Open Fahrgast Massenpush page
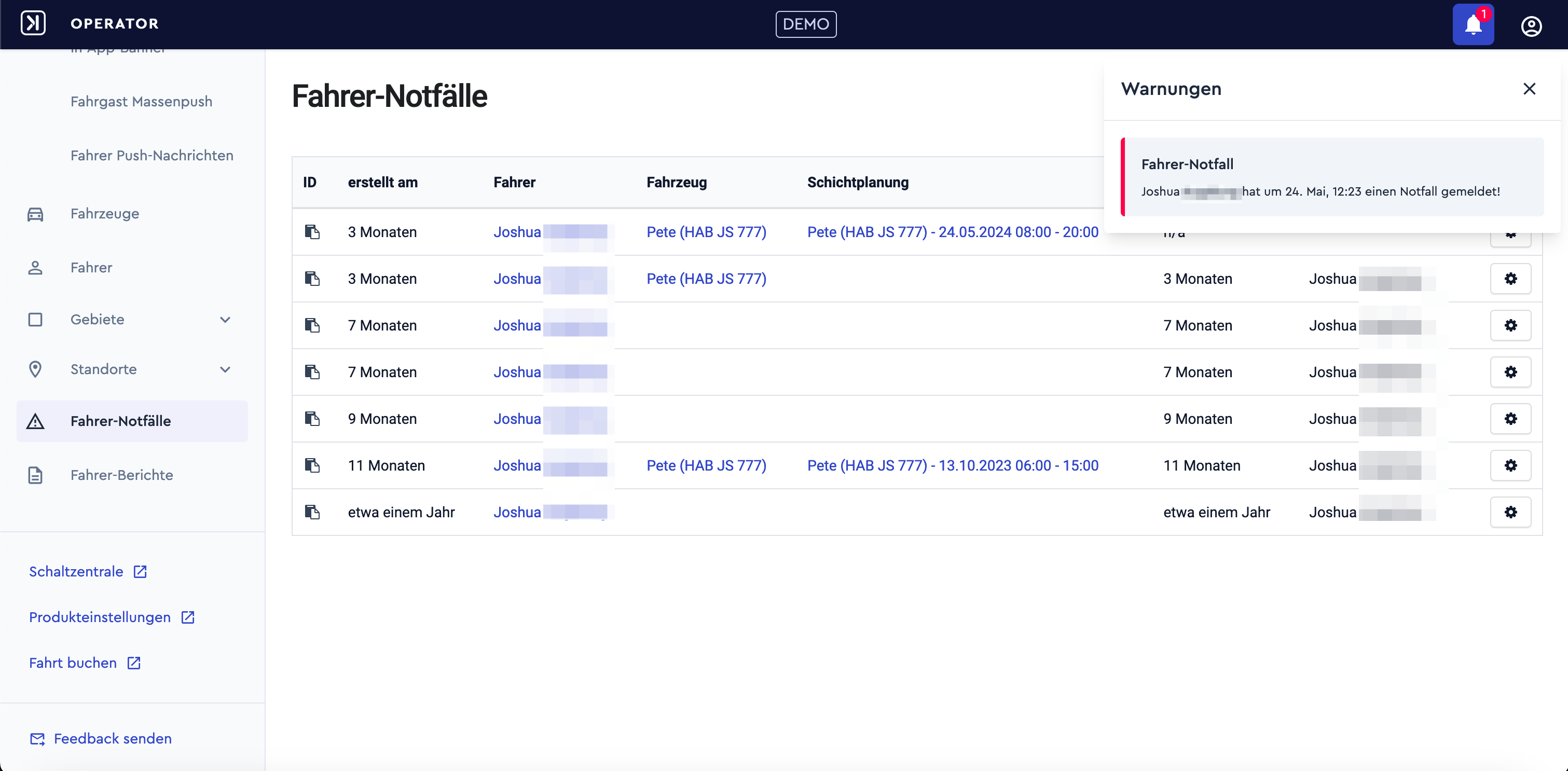Screen dimensions: 1568x771 click(141, 102)
